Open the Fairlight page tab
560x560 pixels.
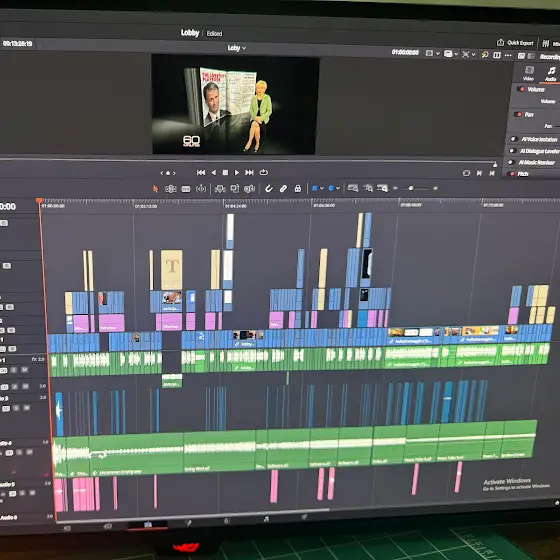[266, 519]
